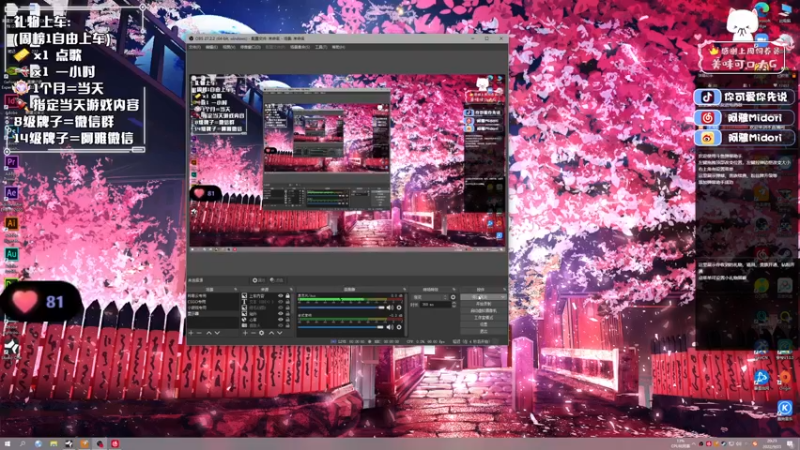The image size is (800, 450).
Task: Move the selected scene up
Action: (x=209, y=333)
